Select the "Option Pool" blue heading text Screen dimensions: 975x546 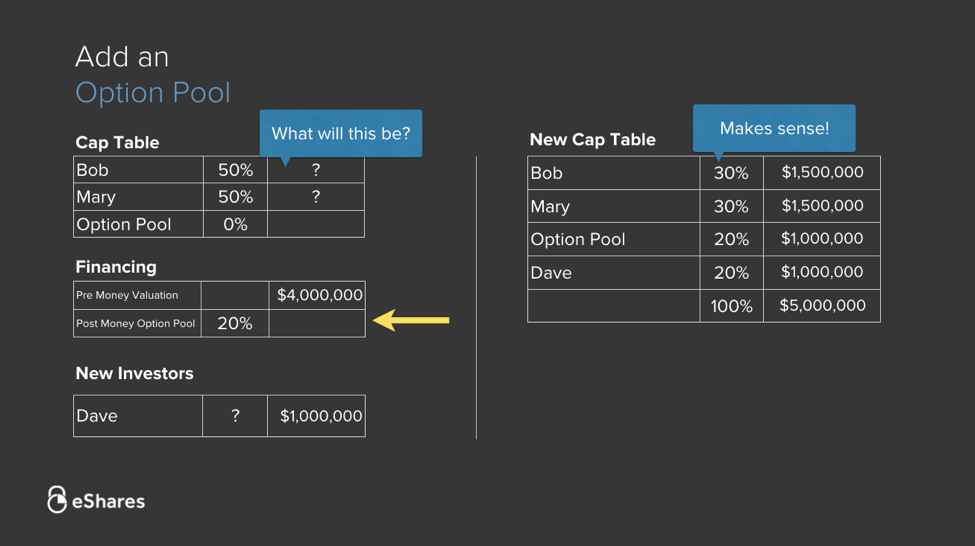153,93
